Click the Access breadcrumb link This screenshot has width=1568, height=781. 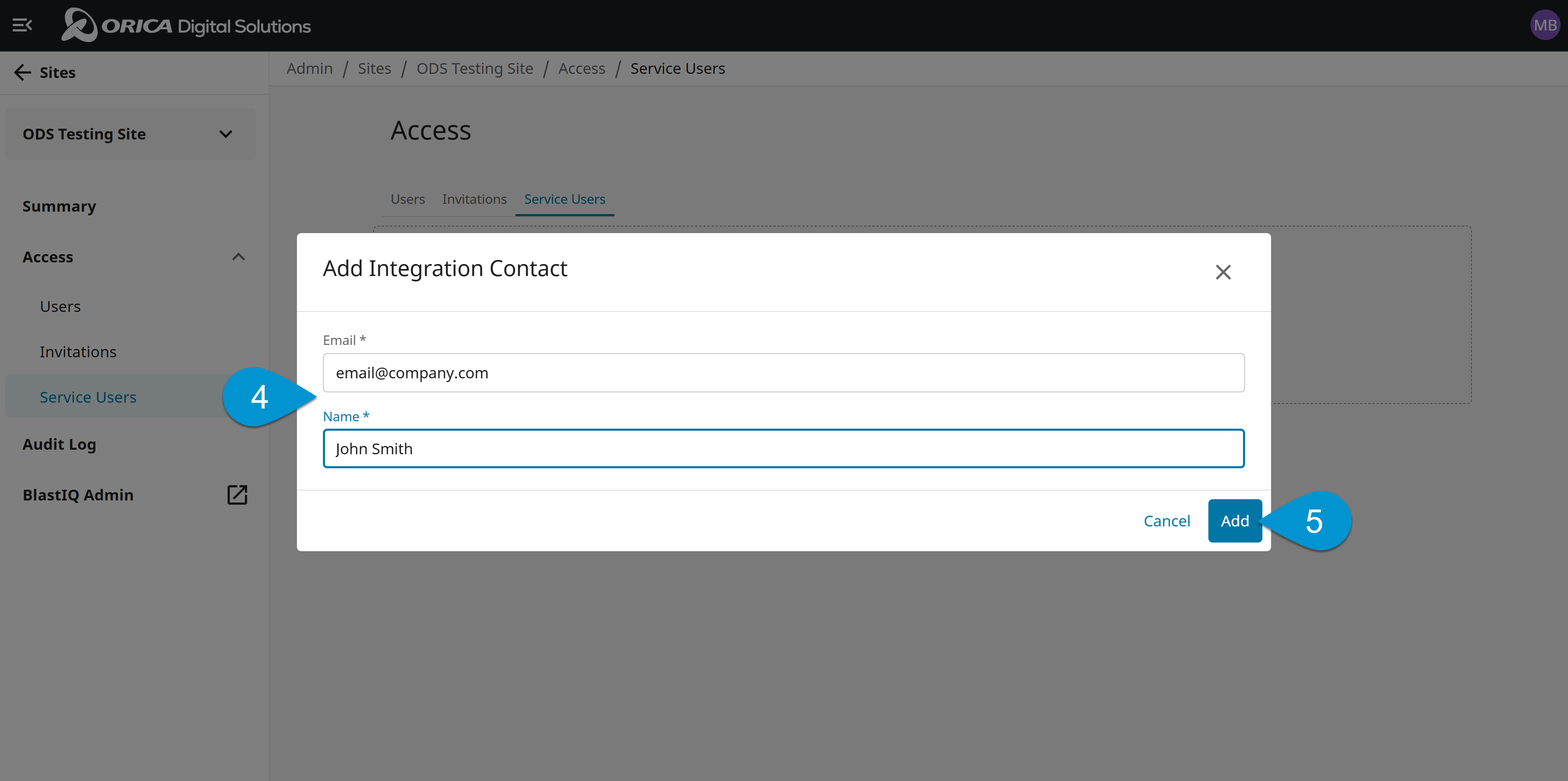coord(582,68)
